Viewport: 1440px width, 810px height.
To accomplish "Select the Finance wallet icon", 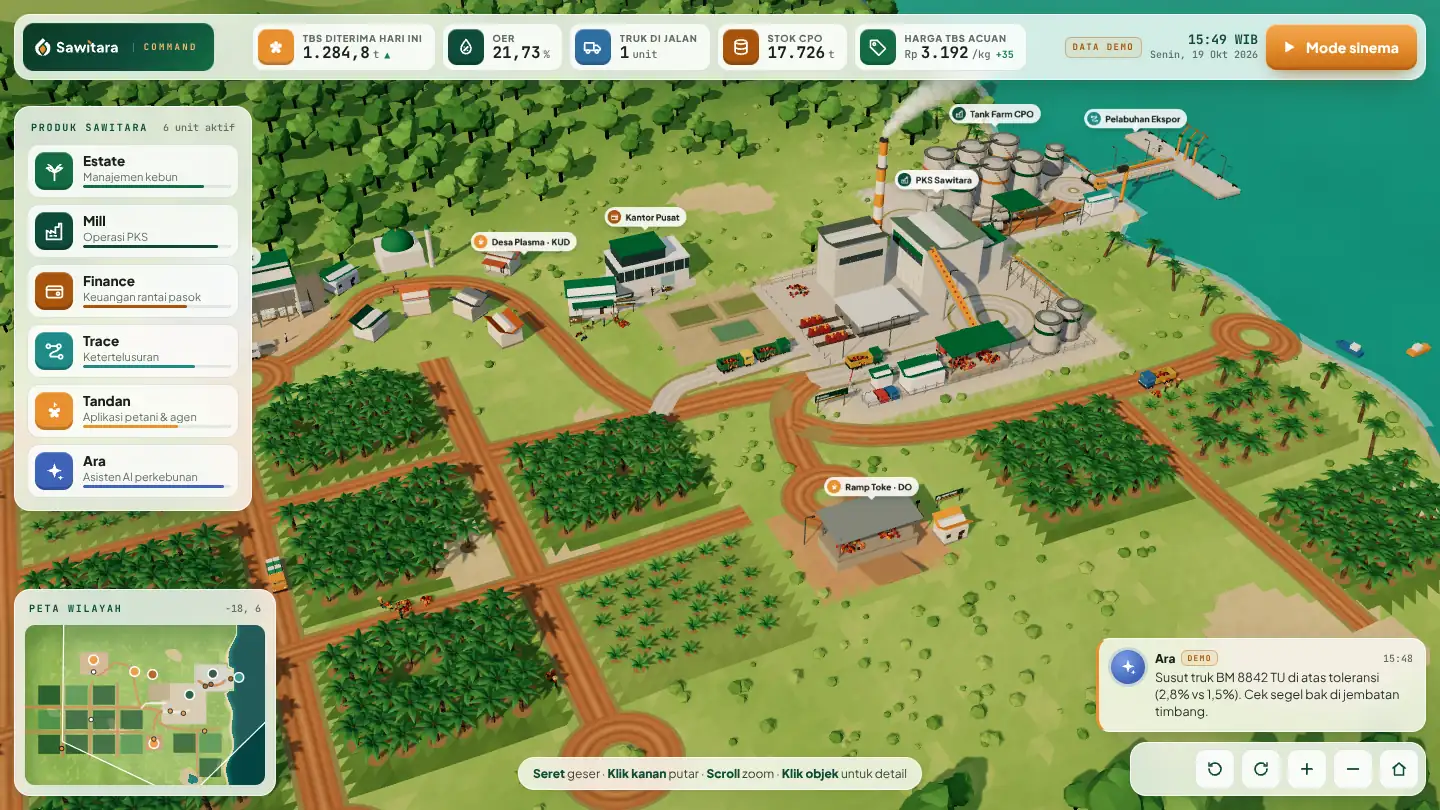I will (x=54, y=290).
